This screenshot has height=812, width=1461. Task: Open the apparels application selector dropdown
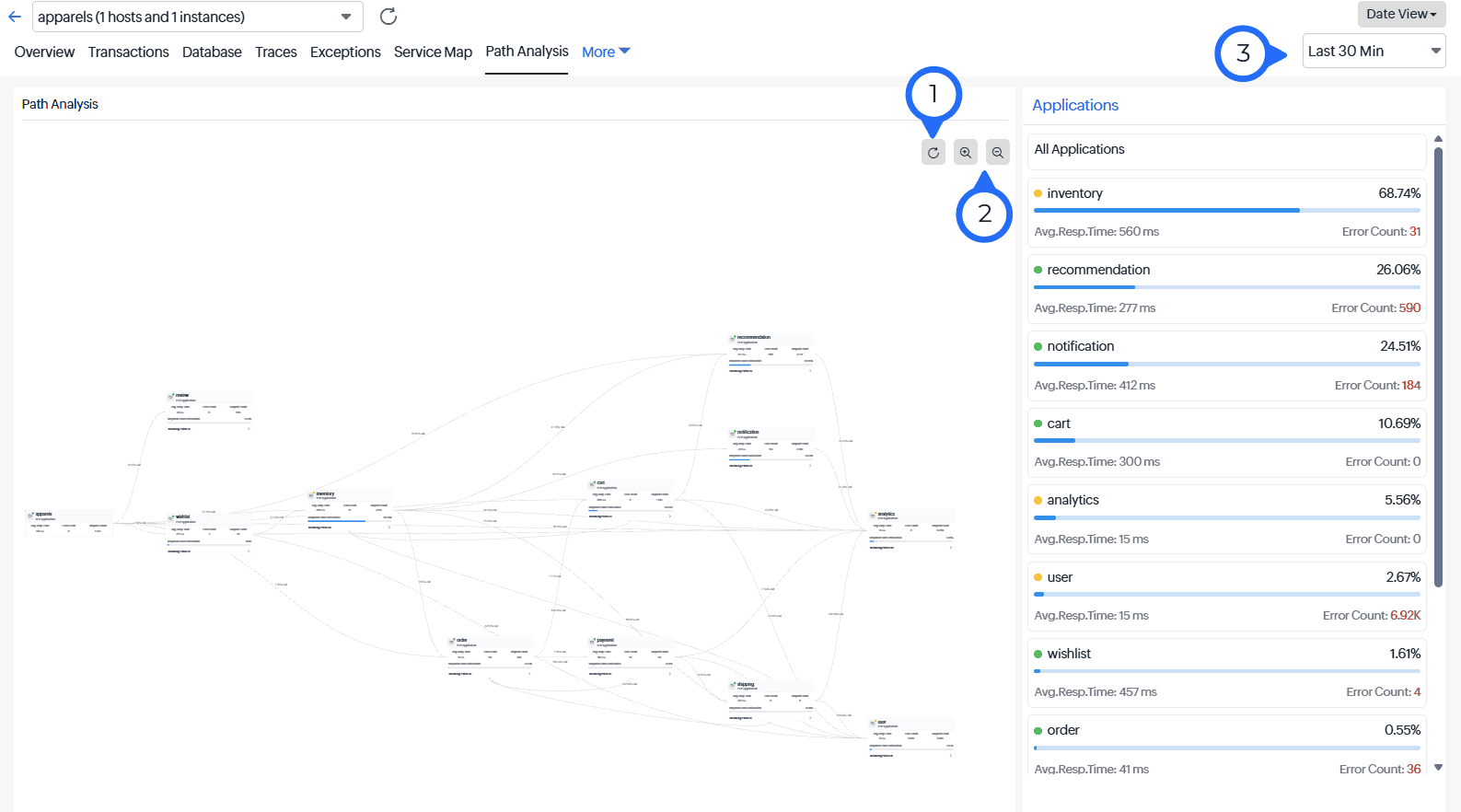tap(197, 17)
